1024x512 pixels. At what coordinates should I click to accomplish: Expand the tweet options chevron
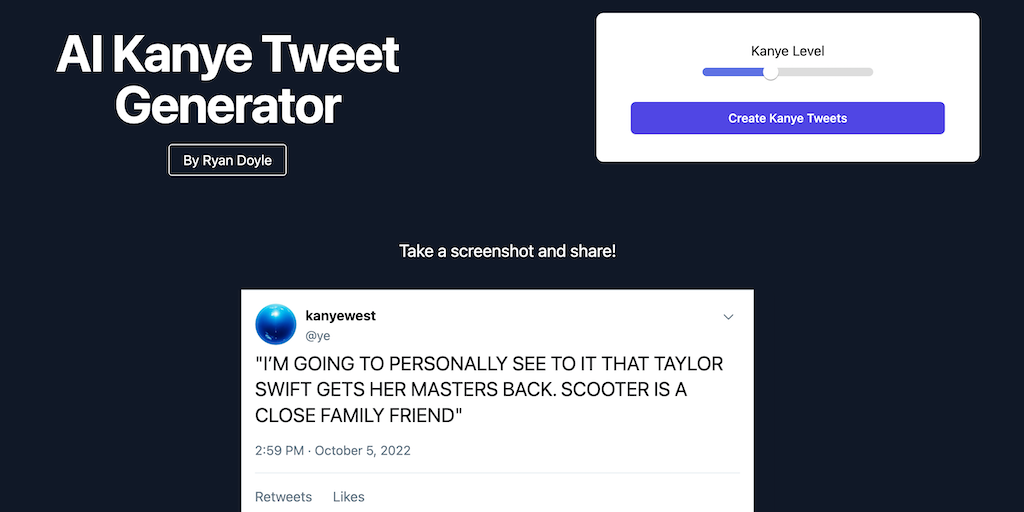point(728,317)
